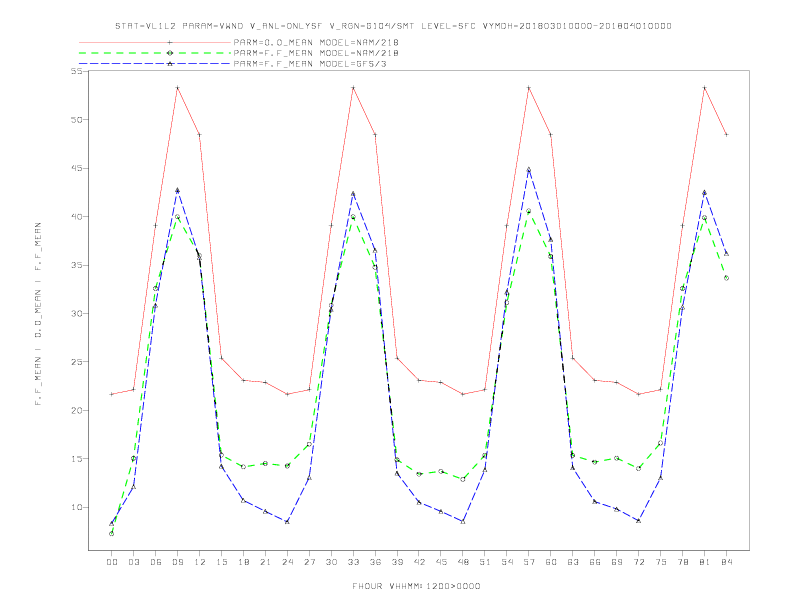Click the y-axis tick label 55
The width and height of the screenshot is (792, 612).
pyautogui.click(x=76, y=71)
